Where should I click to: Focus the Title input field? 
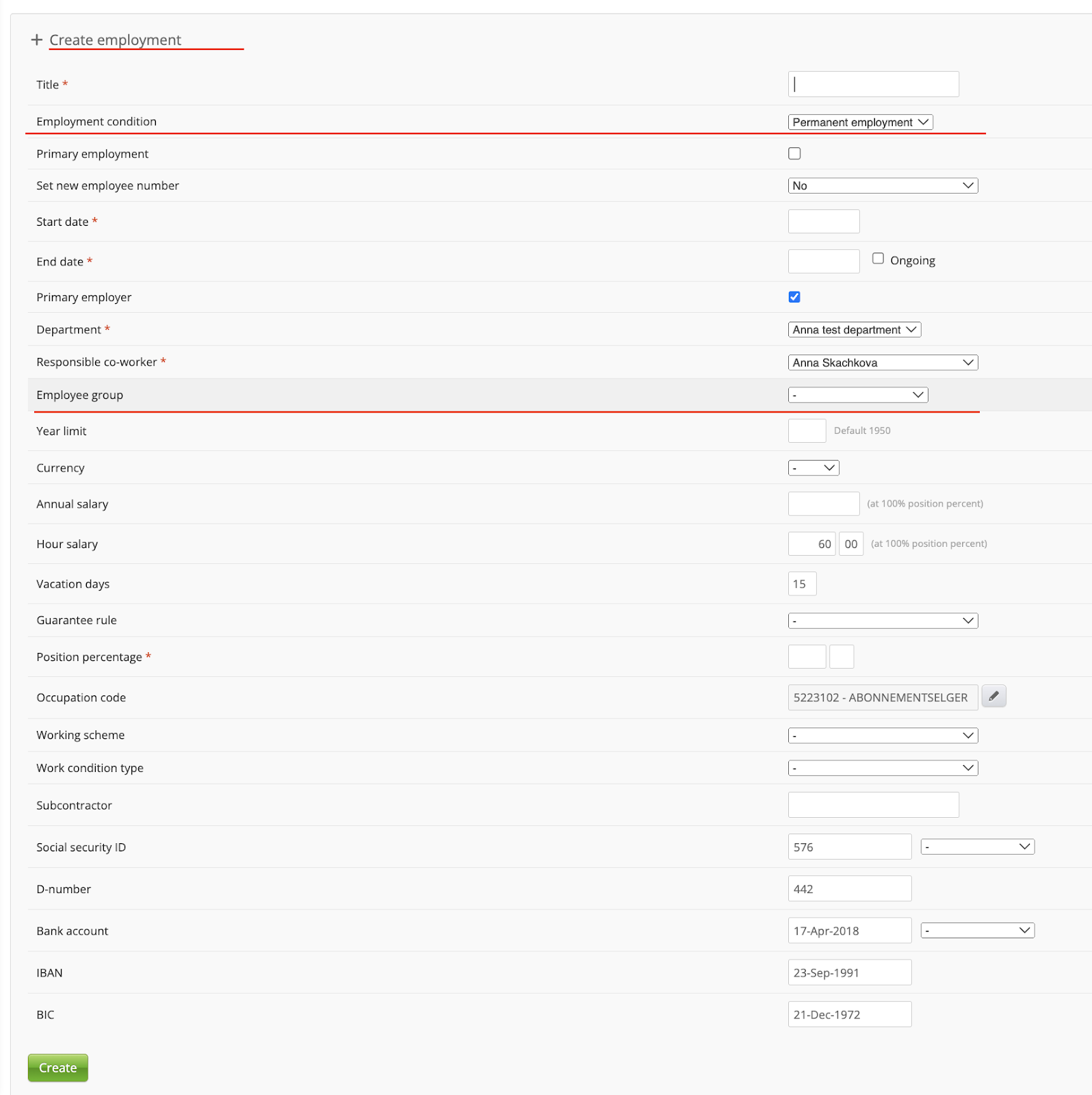[873, 84]
